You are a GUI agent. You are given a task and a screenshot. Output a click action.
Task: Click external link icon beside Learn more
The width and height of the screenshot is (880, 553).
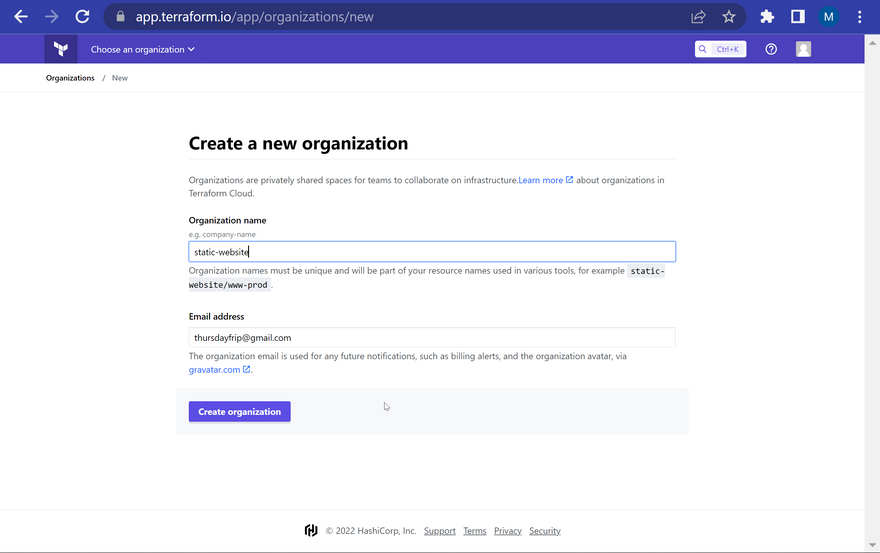[569, 180]
